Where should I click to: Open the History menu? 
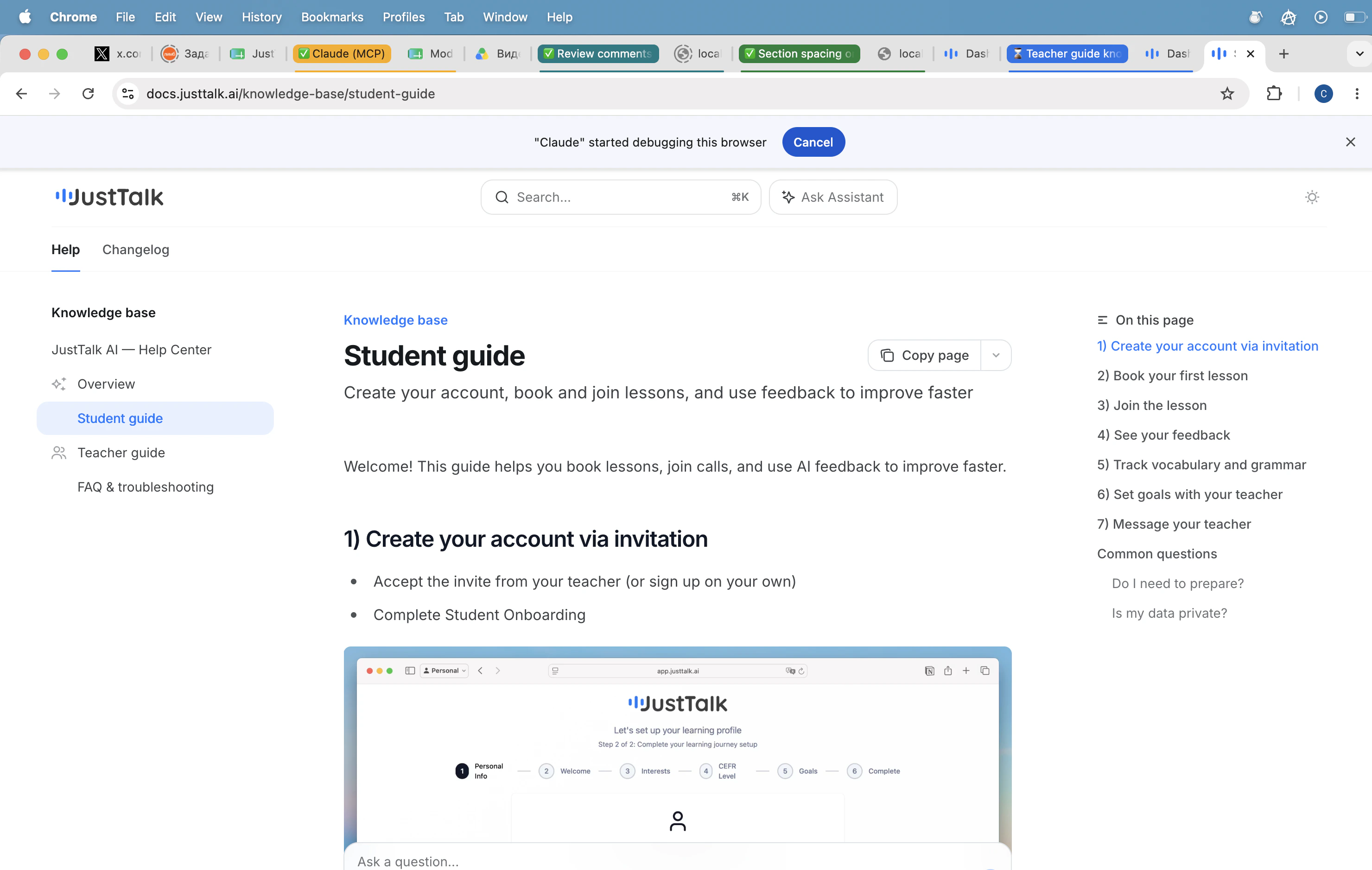click(x=261, y=17)
